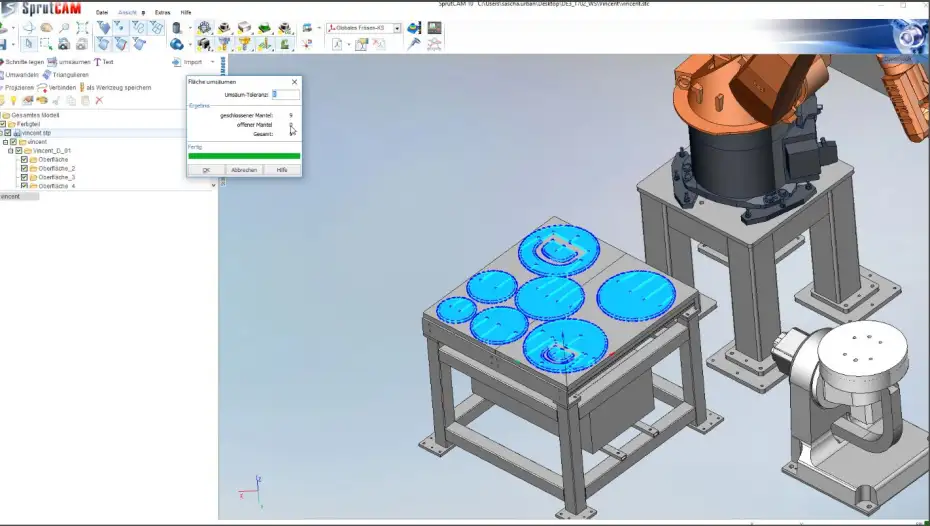Click the gear-shaped machine part icon
Screen dimensions: 930x526
[205, 27]
